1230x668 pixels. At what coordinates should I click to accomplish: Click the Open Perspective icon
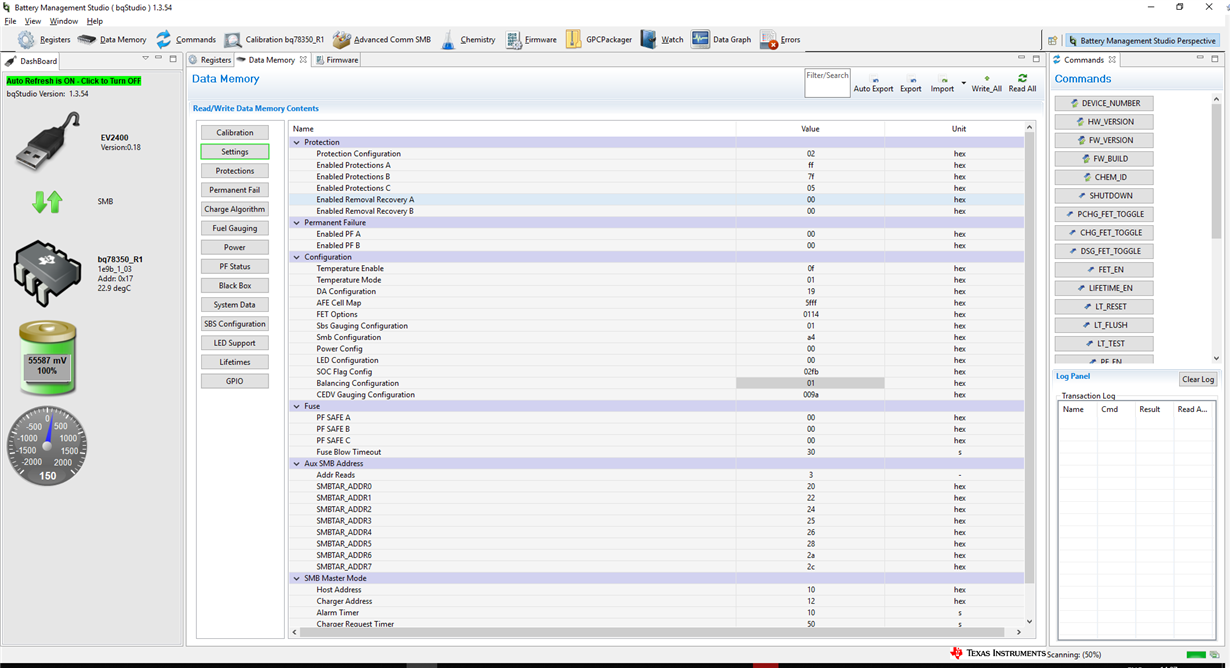1052,41
